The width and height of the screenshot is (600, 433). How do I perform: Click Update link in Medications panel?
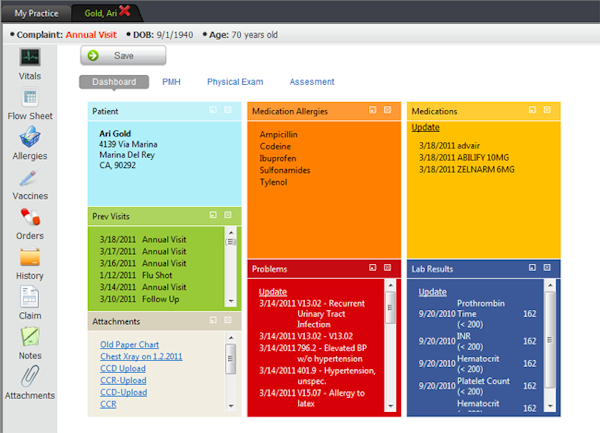(426, 127)
